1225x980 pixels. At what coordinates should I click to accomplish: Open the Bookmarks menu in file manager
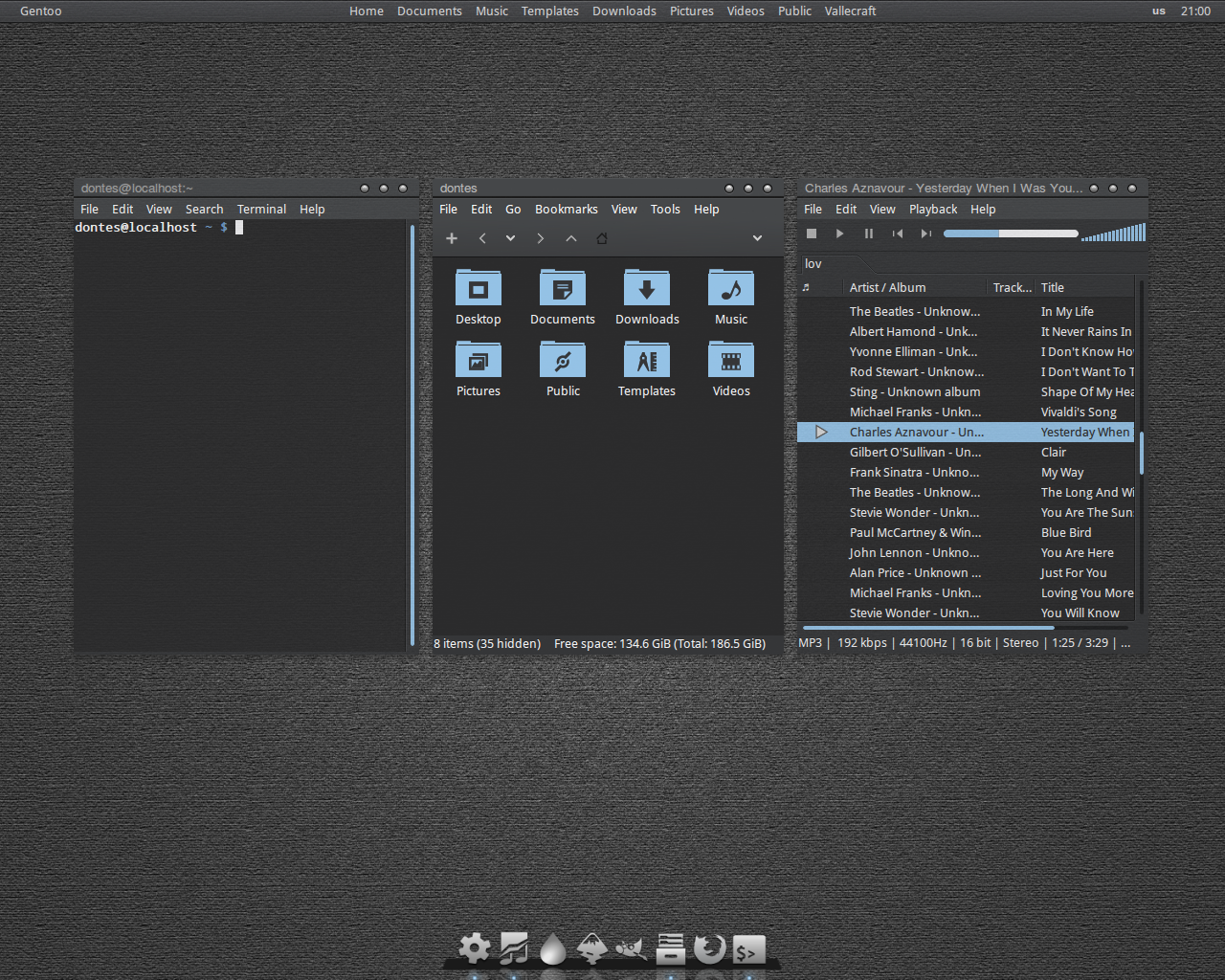point(567,209)
